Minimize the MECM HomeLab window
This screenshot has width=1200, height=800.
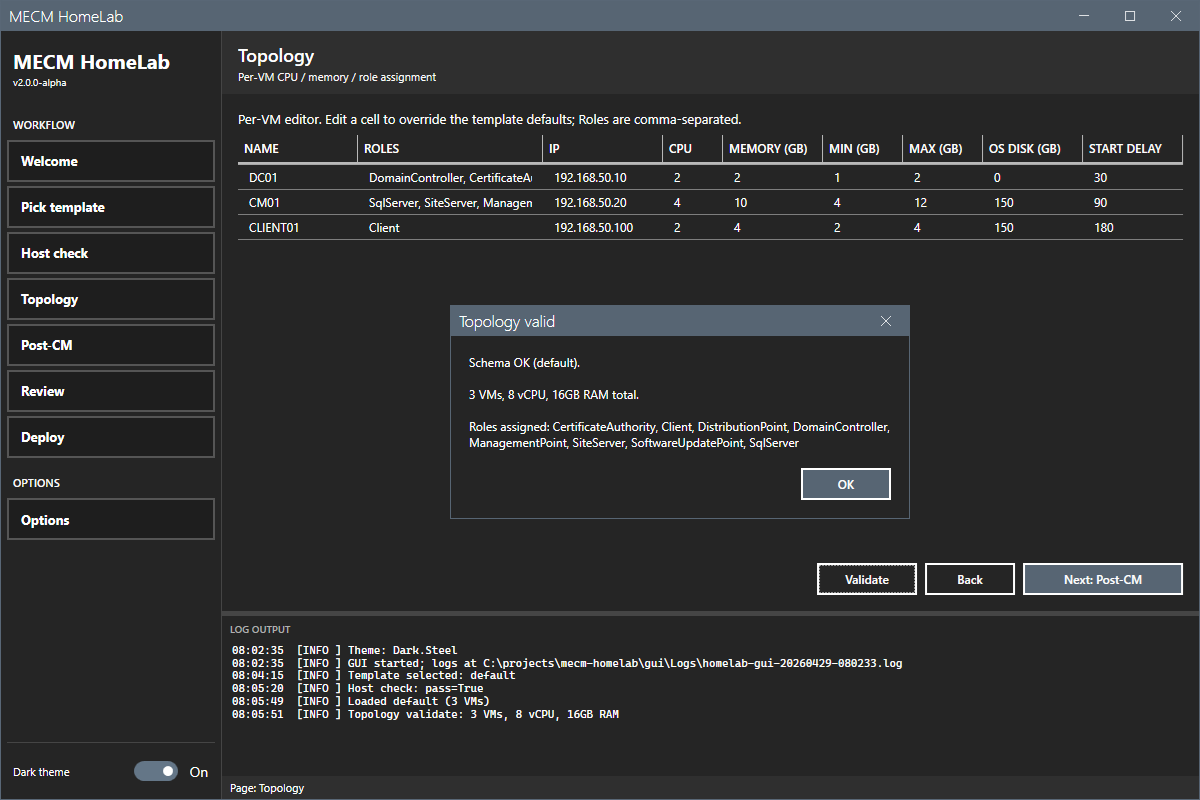point(1084,16)
